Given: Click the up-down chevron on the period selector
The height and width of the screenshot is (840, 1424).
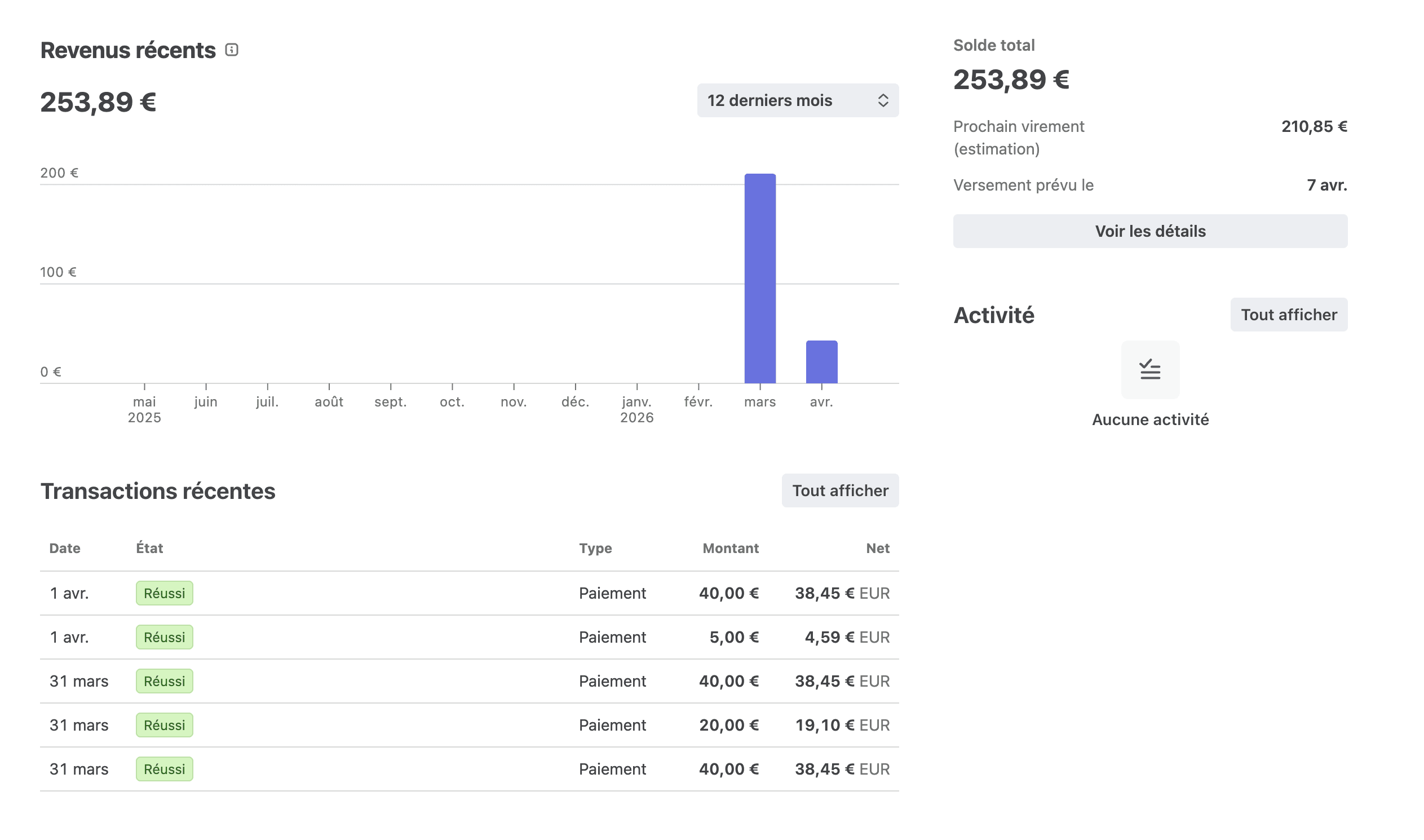Looking at the screenshot, I should click(x=882, y=100).
